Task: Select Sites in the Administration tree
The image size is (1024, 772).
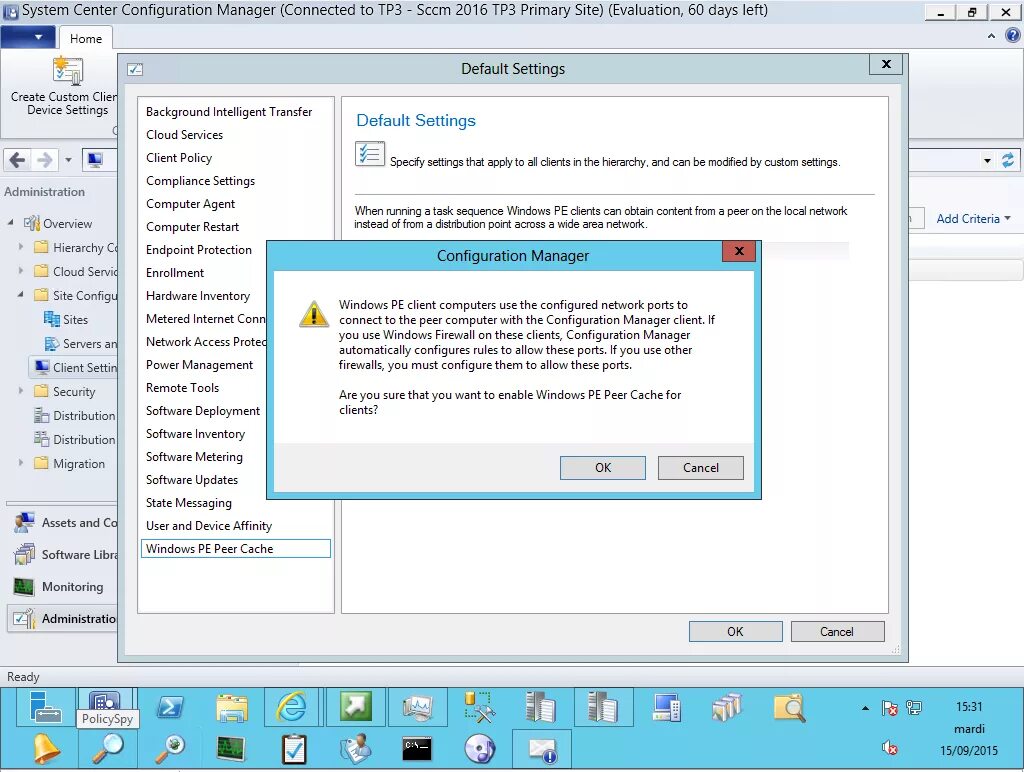Action: click(65, 319)
